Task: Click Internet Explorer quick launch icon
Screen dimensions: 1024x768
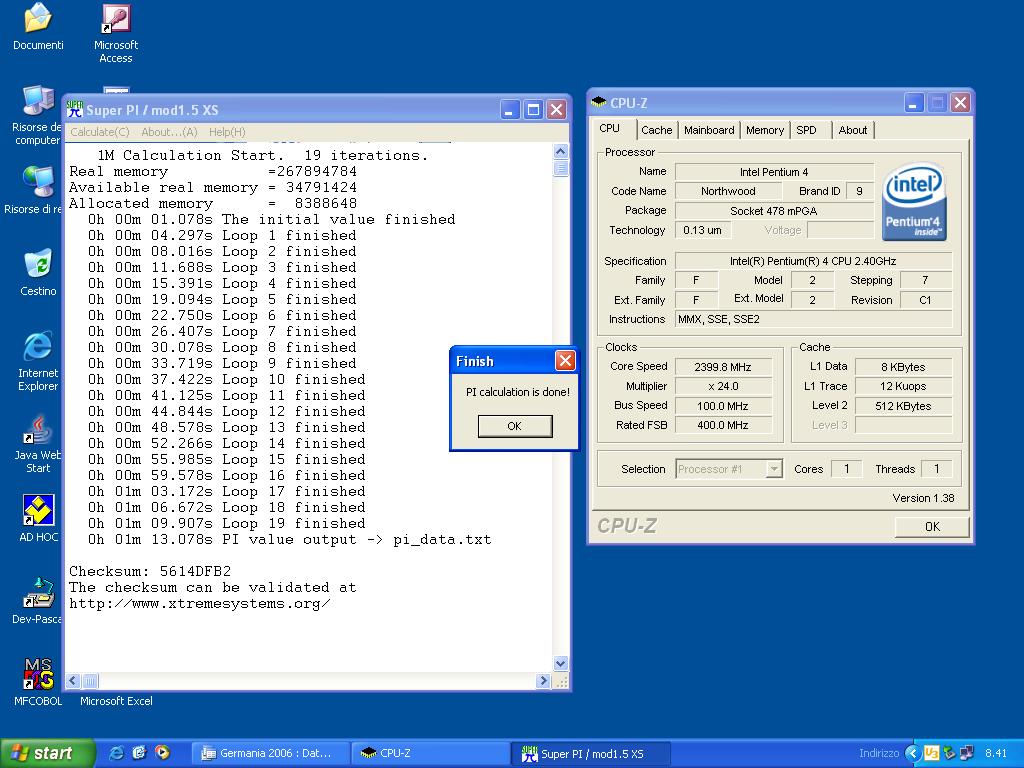Action: click(117, 753)
